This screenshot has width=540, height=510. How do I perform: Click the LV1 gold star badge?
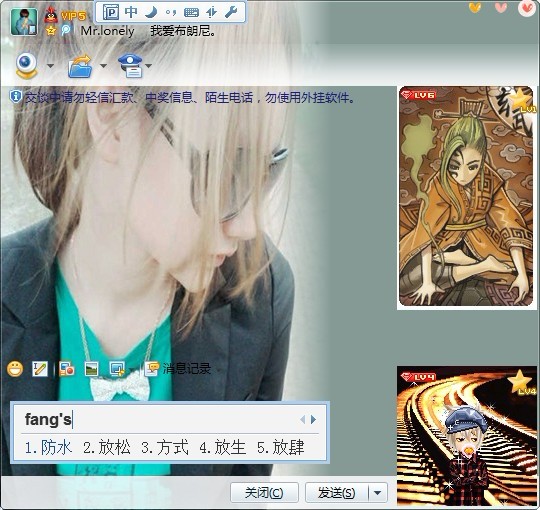point(522,102)
